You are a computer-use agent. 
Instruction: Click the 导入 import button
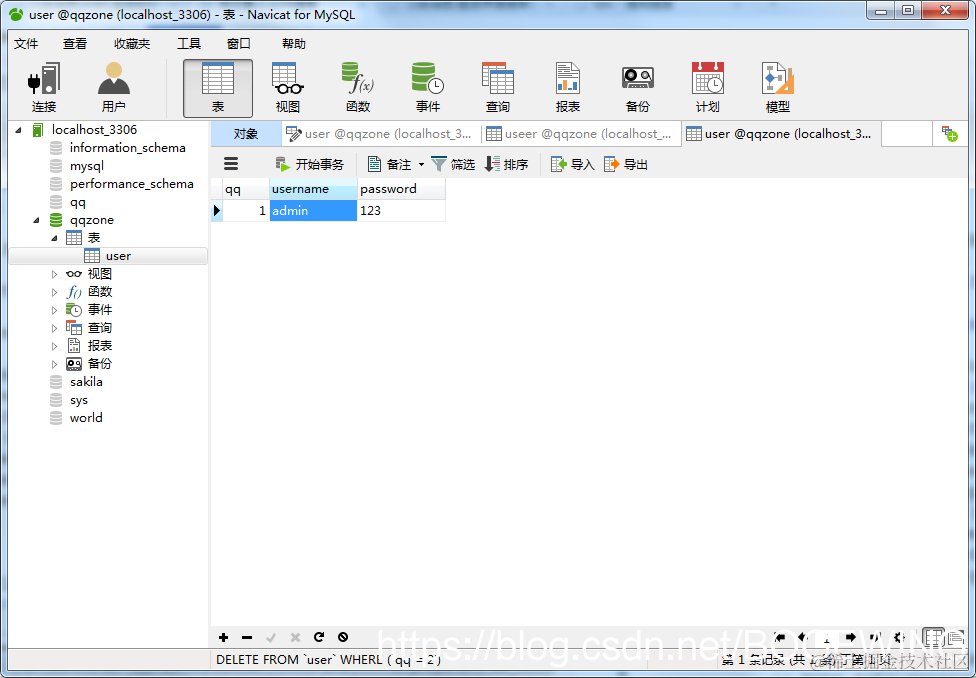point(573,164)
